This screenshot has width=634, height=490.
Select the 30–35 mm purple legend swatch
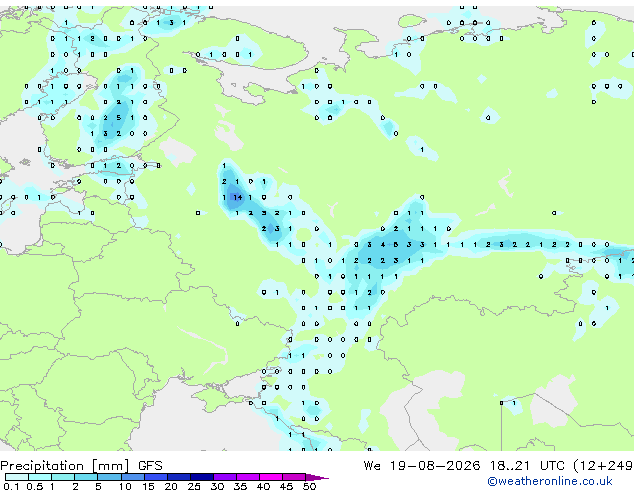tap(224, 477)
